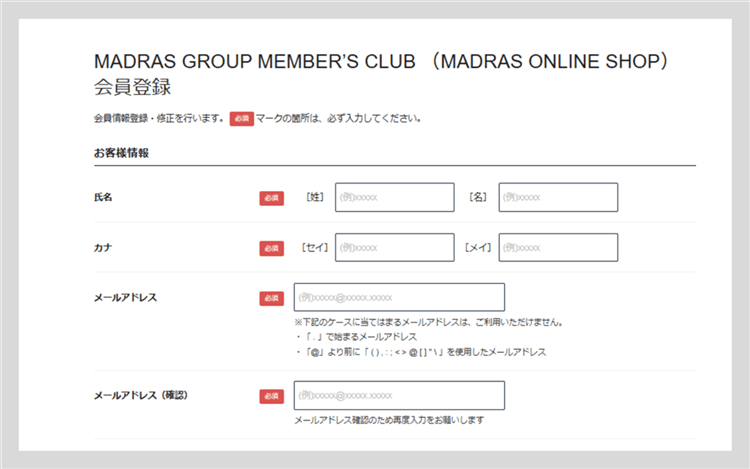Click the 姓 (family name) input field
This screenshot has width=750, height=469.
tap(395, 197)
